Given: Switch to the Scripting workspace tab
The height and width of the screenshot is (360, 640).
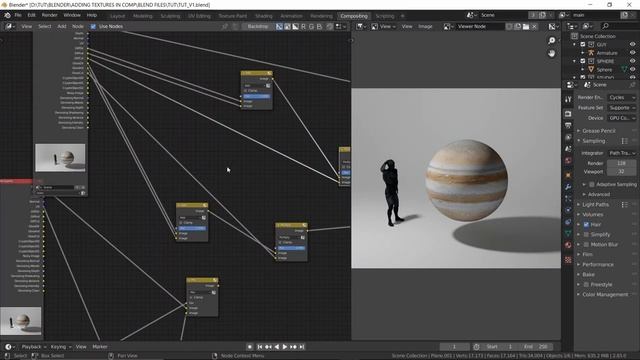Looking at the screenshot, I should [385, 16].
